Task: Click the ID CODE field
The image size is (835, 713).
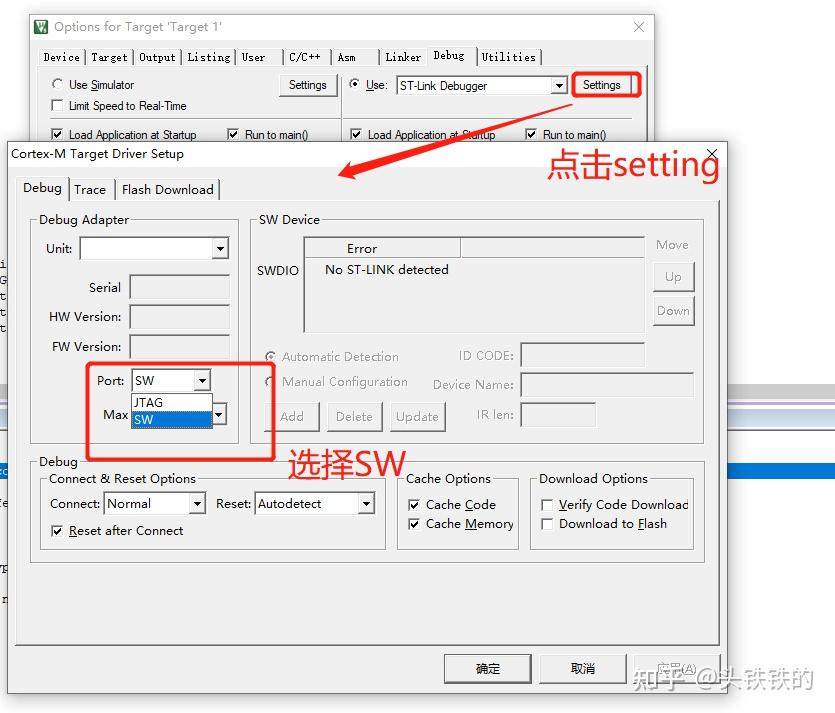Action: (583, 355)
